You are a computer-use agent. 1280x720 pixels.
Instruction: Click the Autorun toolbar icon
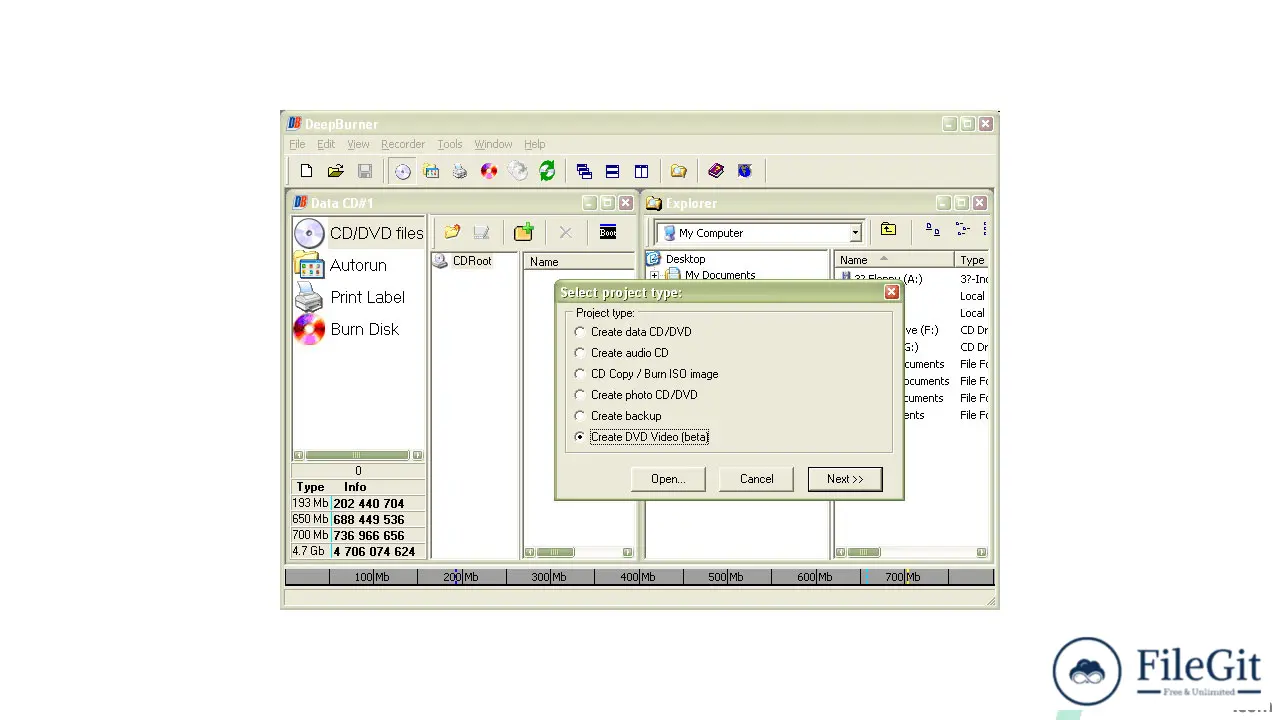pyautogui.click(x=431, y=171)
